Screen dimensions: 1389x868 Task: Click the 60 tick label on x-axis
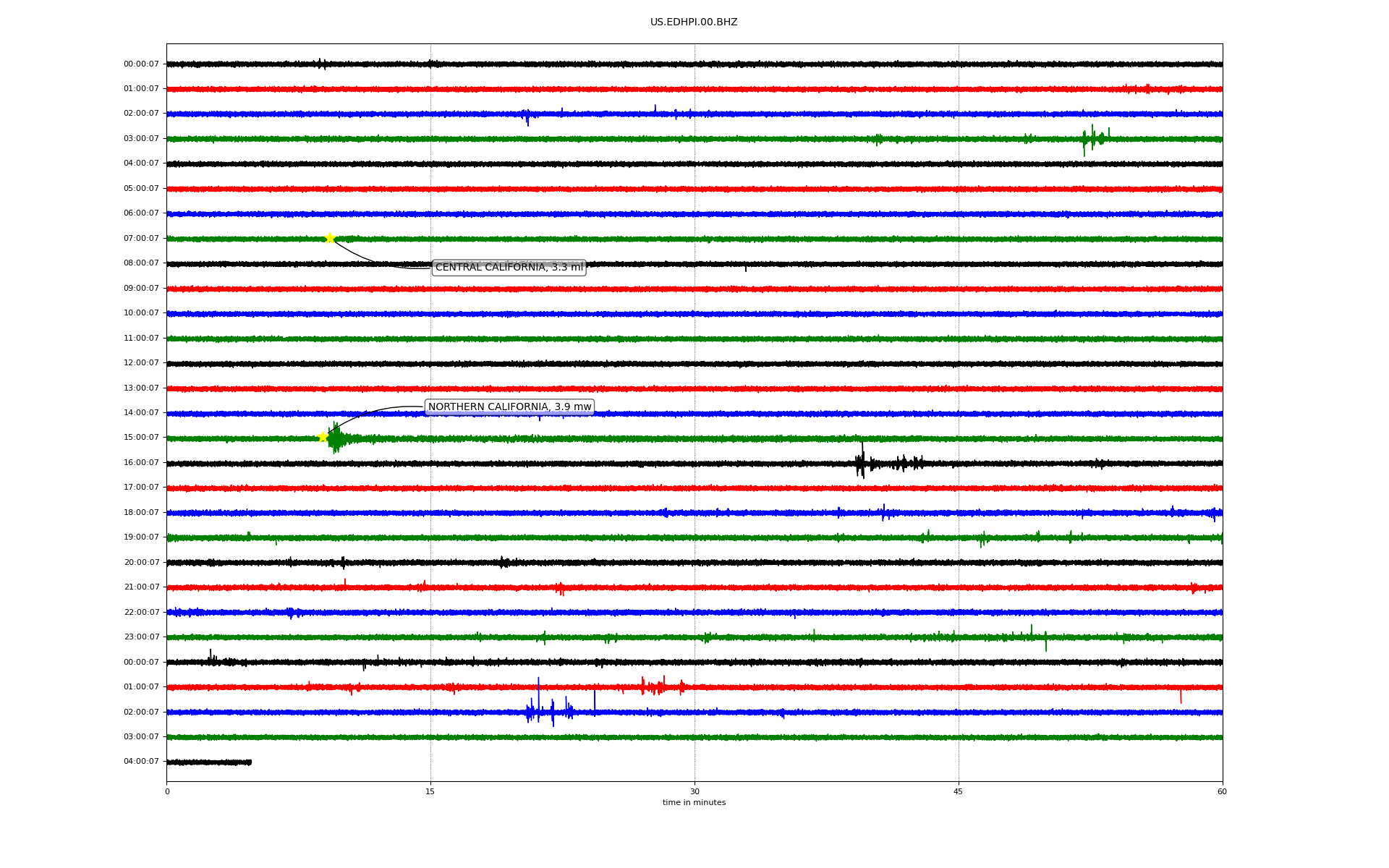[1221, 791]
